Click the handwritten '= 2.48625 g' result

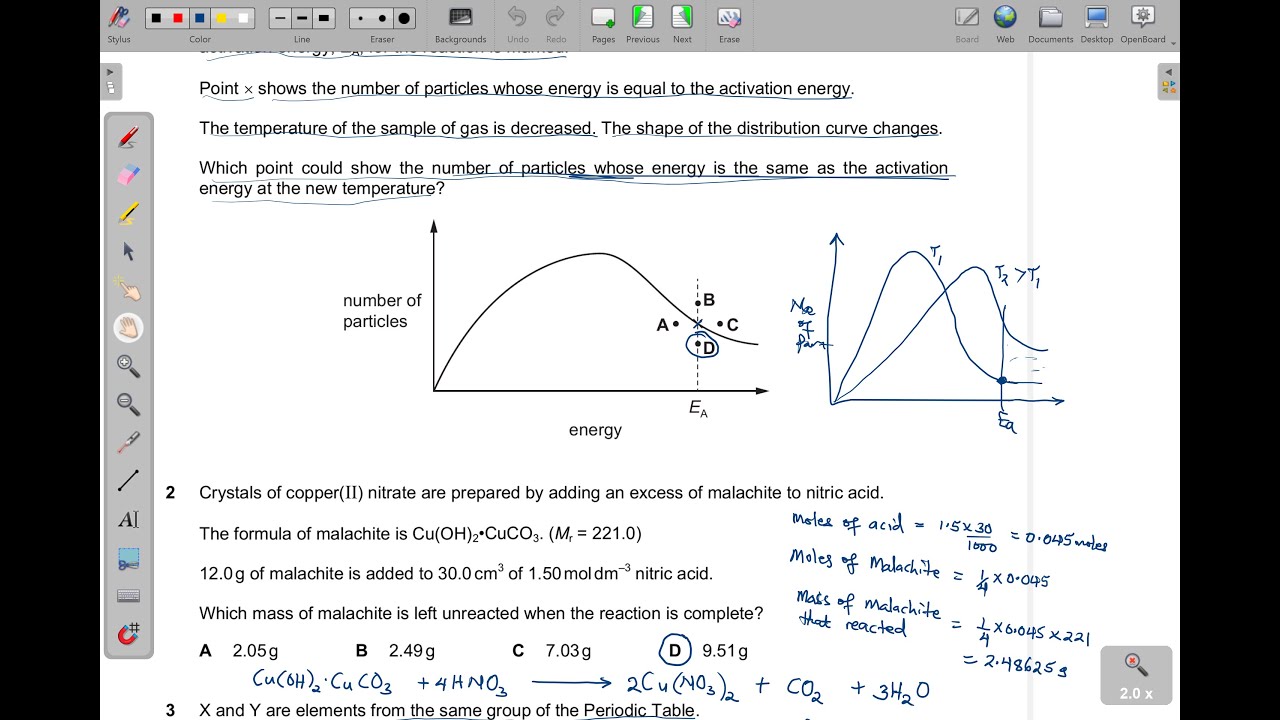[1014, 664]
